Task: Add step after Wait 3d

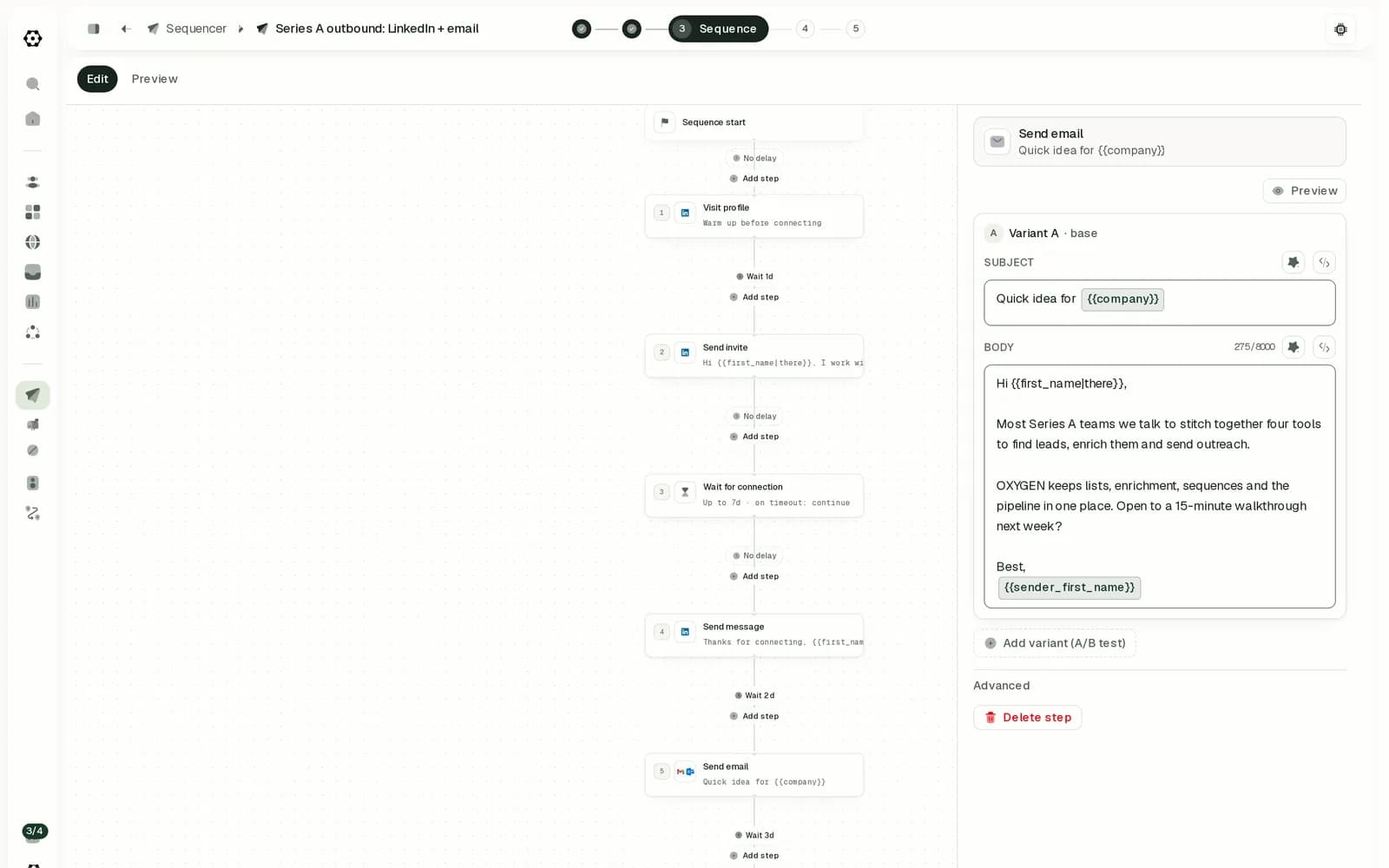Action: tap(754, 856)
